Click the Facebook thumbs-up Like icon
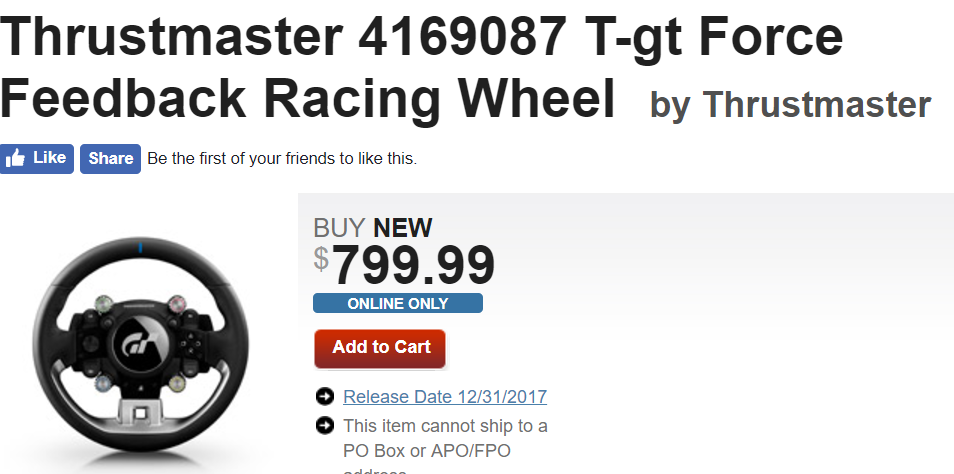This screenshot has height=474, width=954. pyautogui.click(x=15, y=159)
